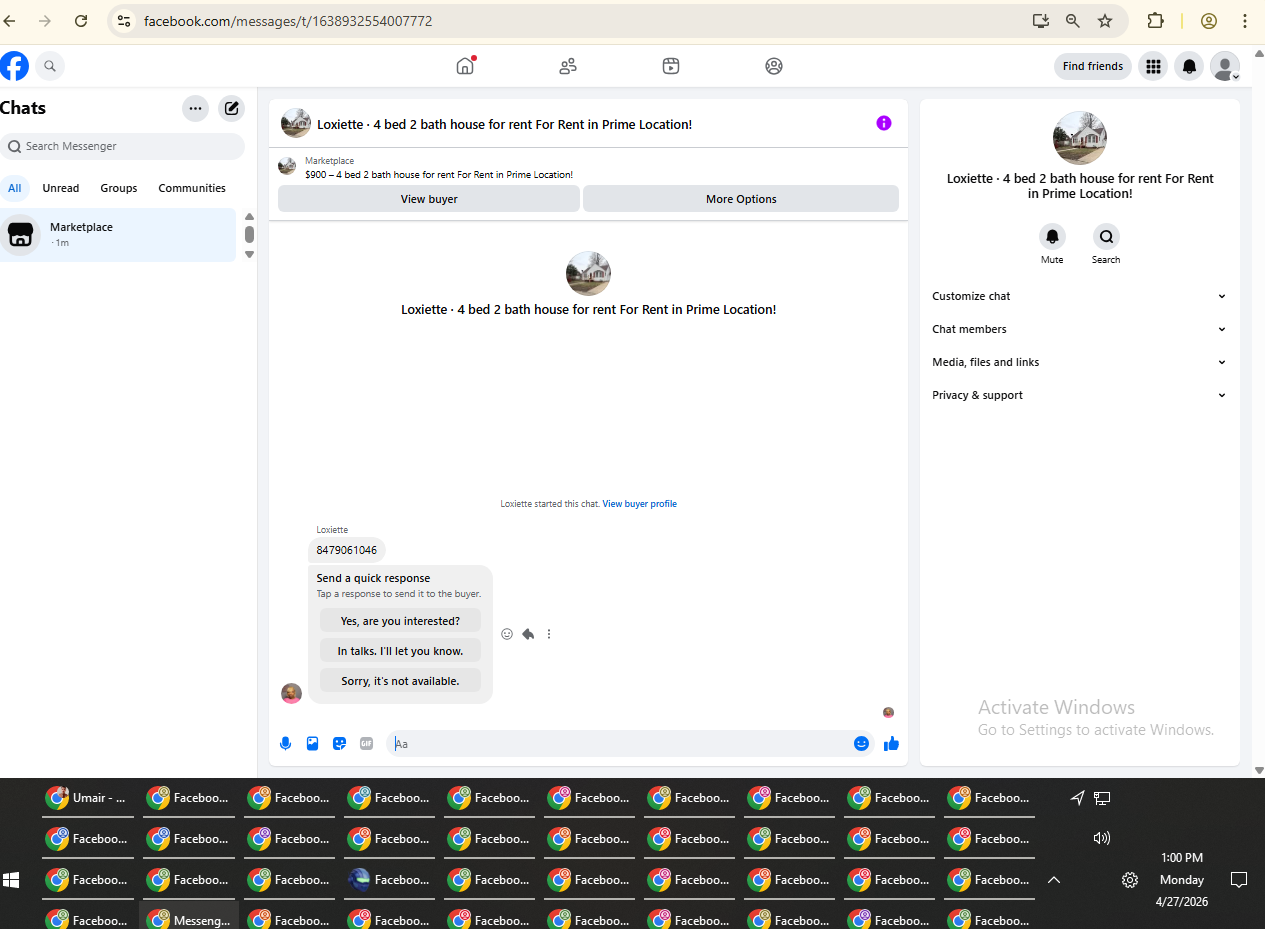Image resolution: width=1265 pixels, height=929 pixels.
Task: Expand Chat members section
Action: pos(1079,329)
